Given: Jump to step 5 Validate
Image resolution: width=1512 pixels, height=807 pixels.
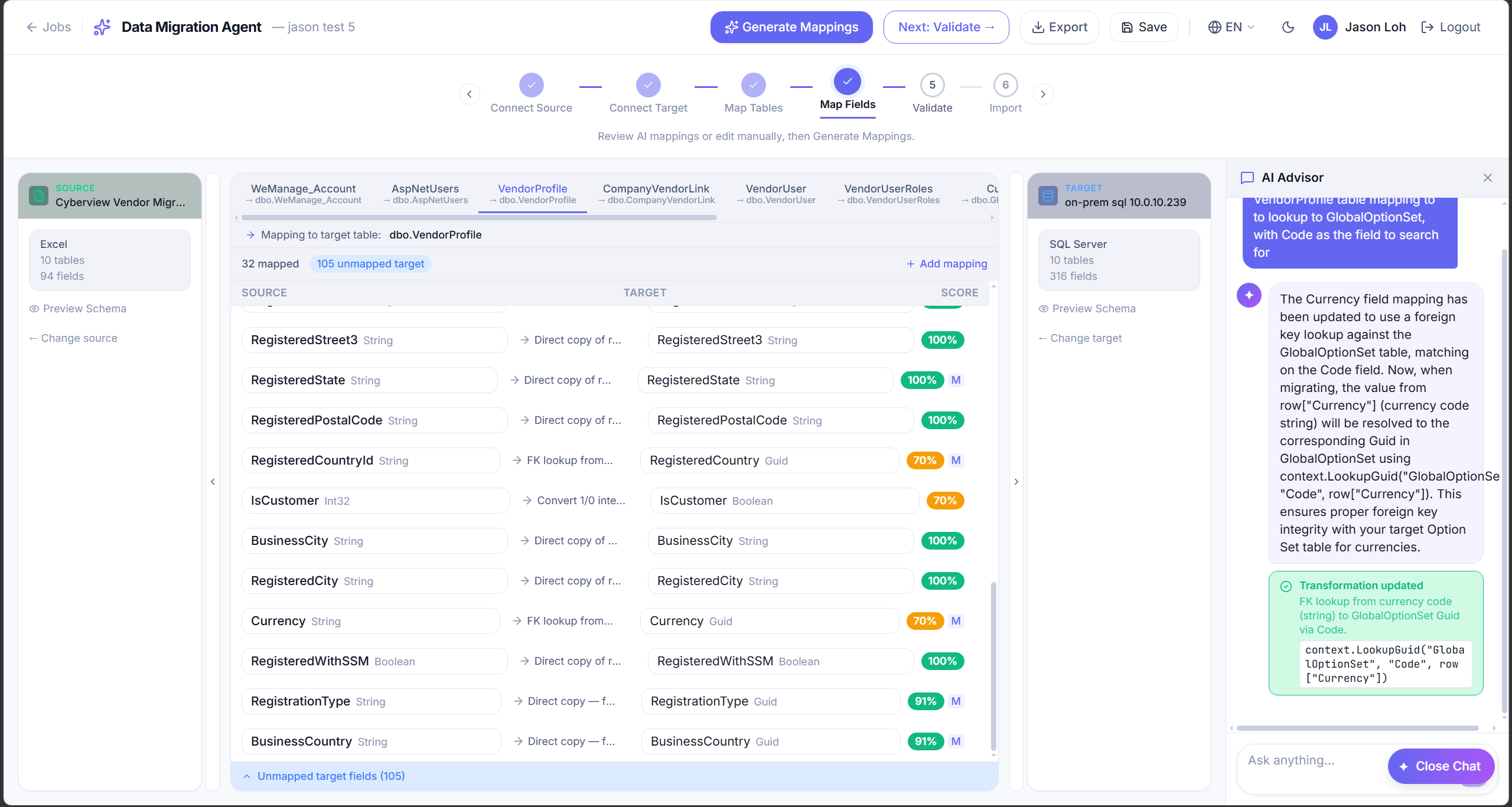Looking at the screenshot, I should [932, 93].
